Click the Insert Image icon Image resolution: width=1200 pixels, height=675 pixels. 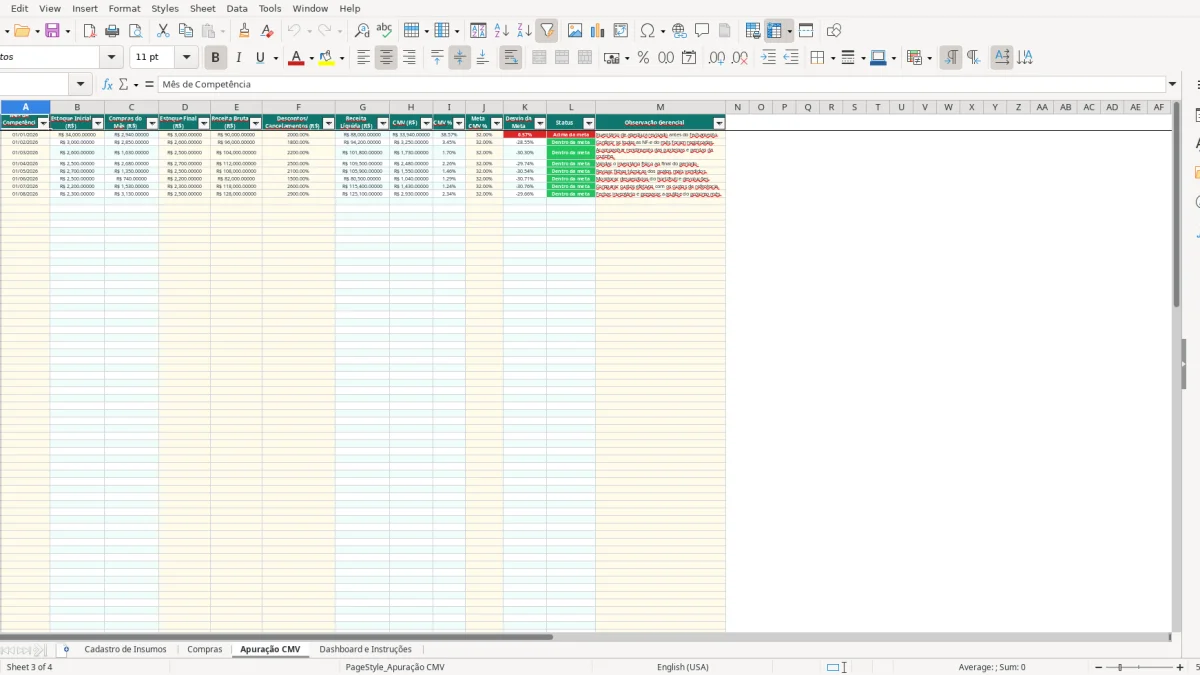point(575,31)
